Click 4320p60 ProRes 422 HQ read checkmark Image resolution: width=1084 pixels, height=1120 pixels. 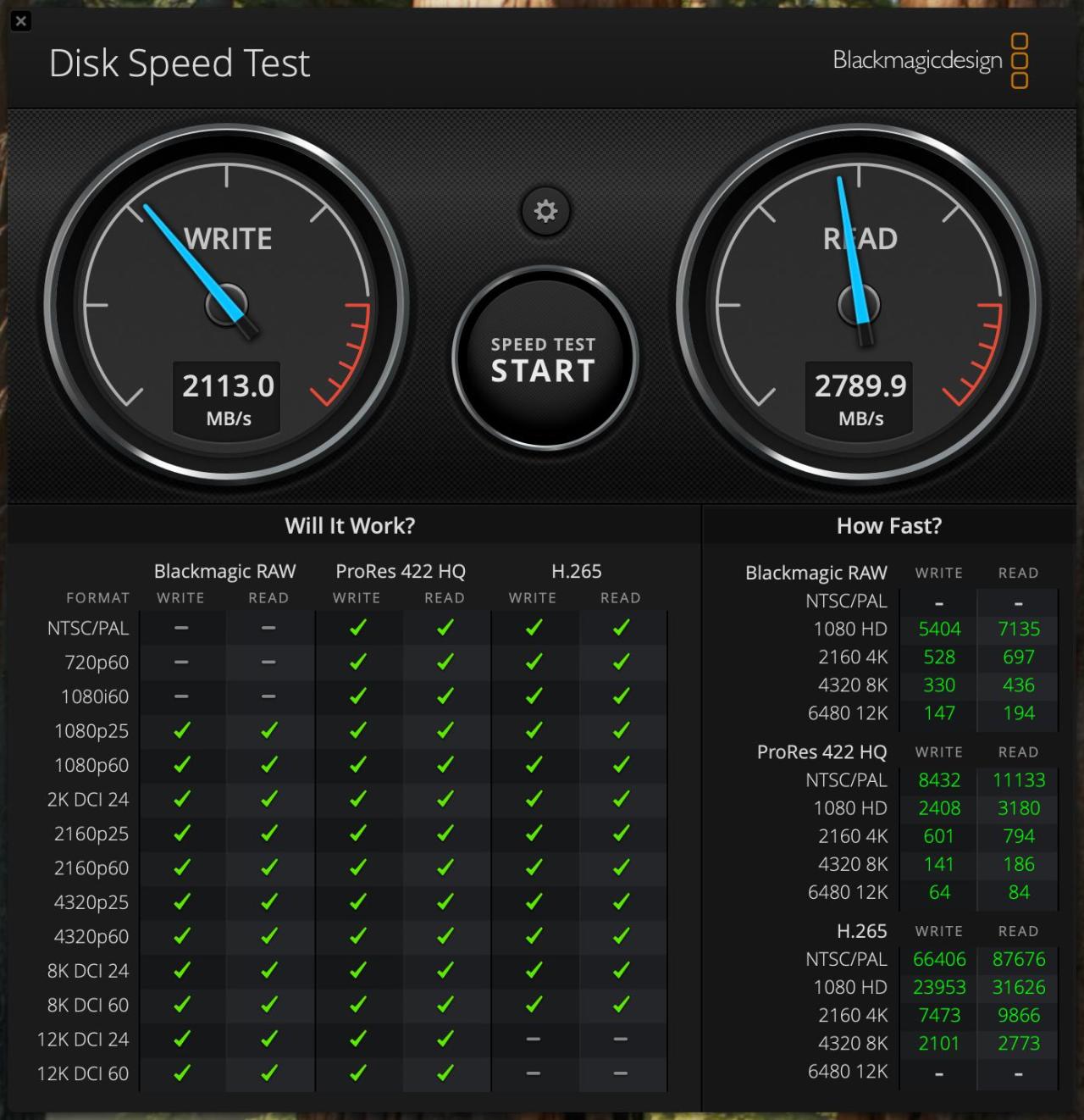pyautogui.click(x=445, y=936)
